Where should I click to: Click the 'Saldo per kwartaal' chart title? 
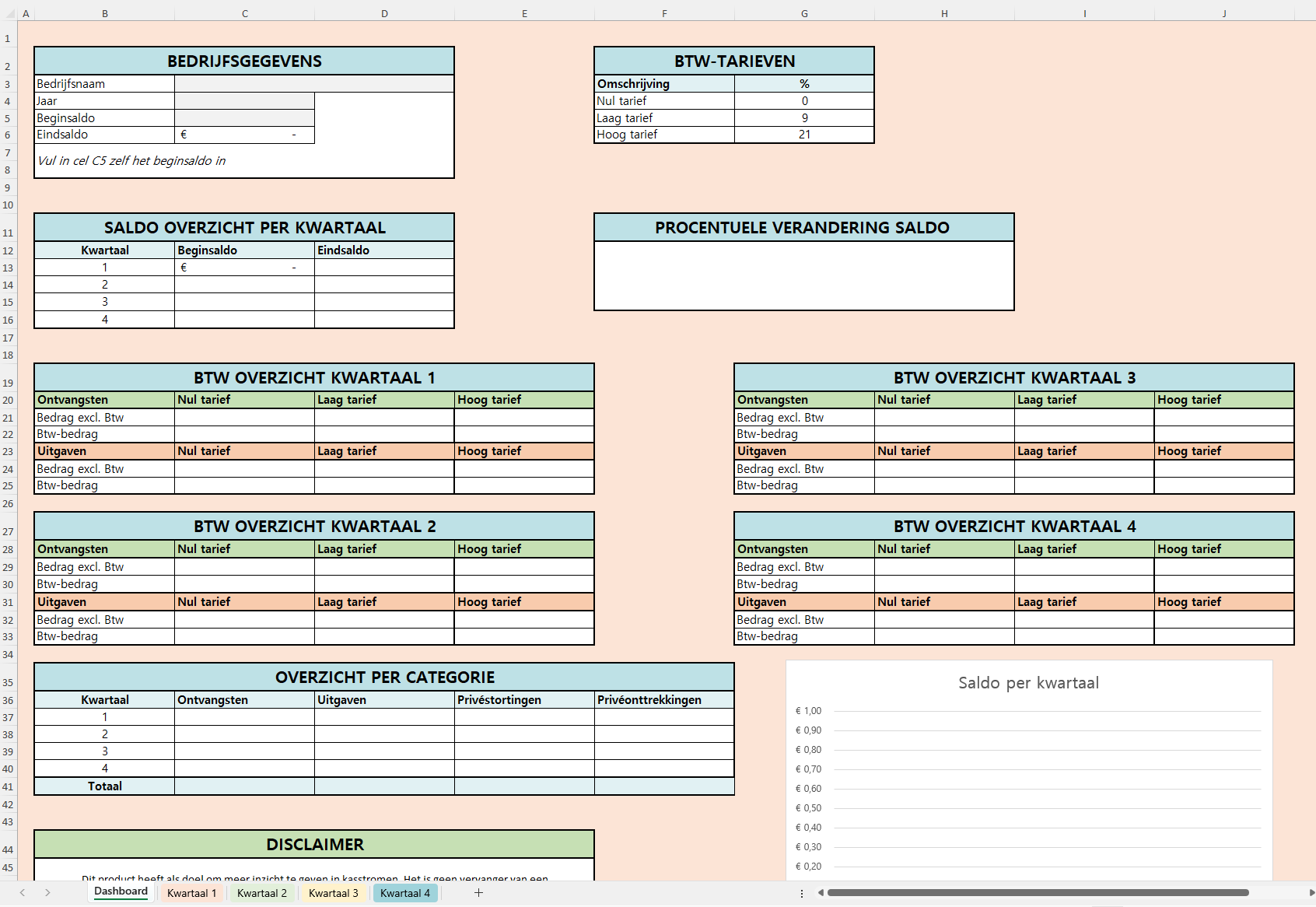click(x=1028, y=683)
